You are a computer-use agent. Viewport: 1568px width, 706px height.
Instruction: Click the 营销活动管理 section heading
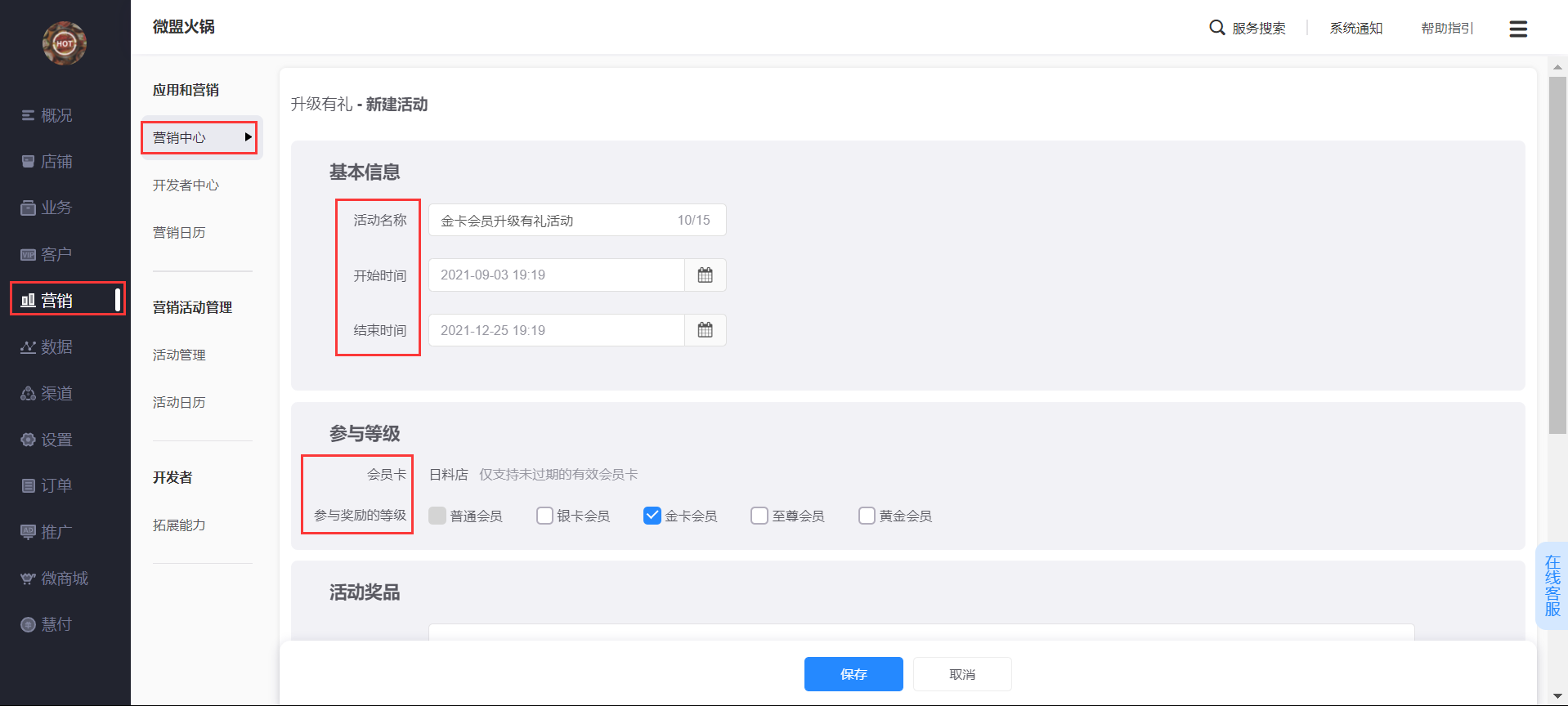tap(193, 308)
